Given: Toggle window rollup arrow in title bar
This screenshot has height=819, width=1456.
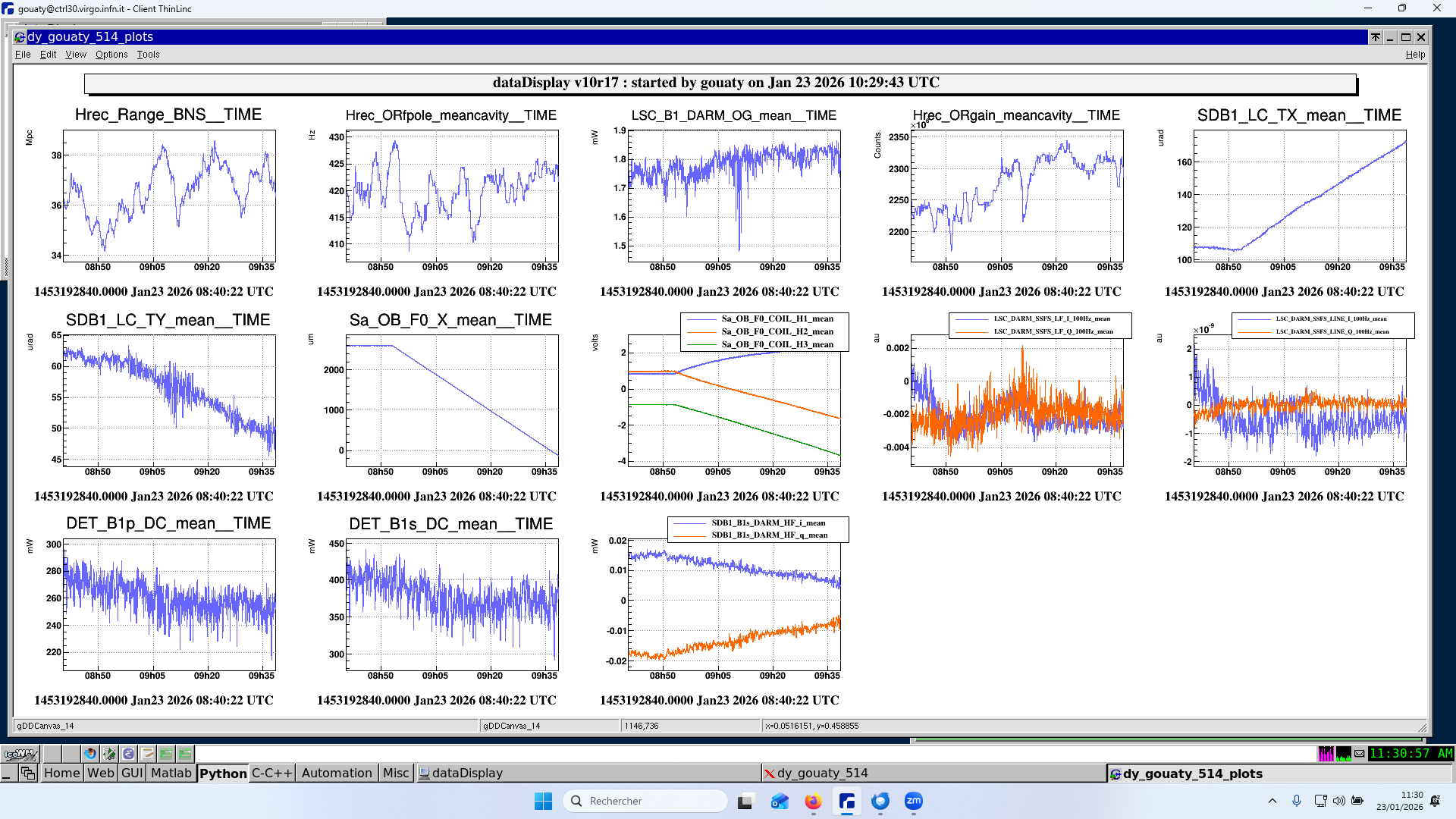Looking at the screenshot, I should tap(1375, 36).
